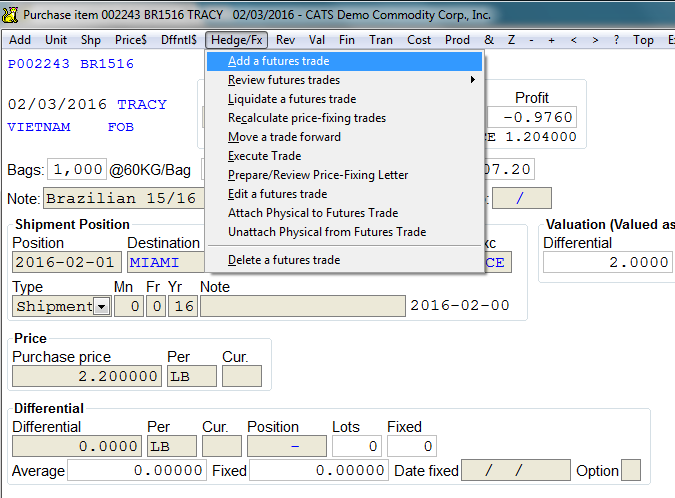This screenshot has width=675, height=498.
Task: Open the Val menu
Action: pyautogui.click(x=317, y=40)
